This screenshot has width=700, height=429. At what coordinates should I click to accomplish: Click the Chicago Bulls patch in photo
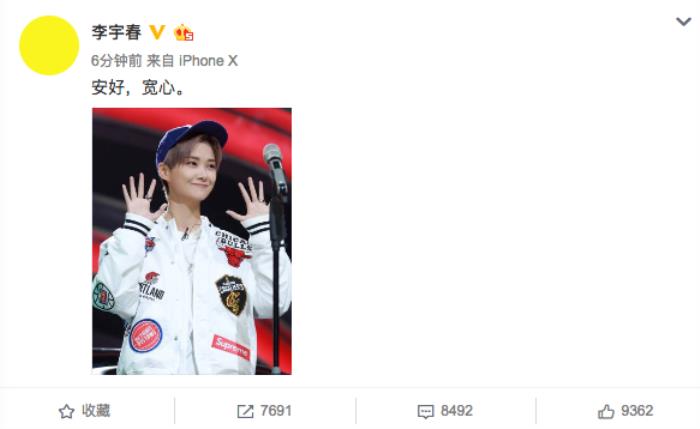tap(233, 248)
